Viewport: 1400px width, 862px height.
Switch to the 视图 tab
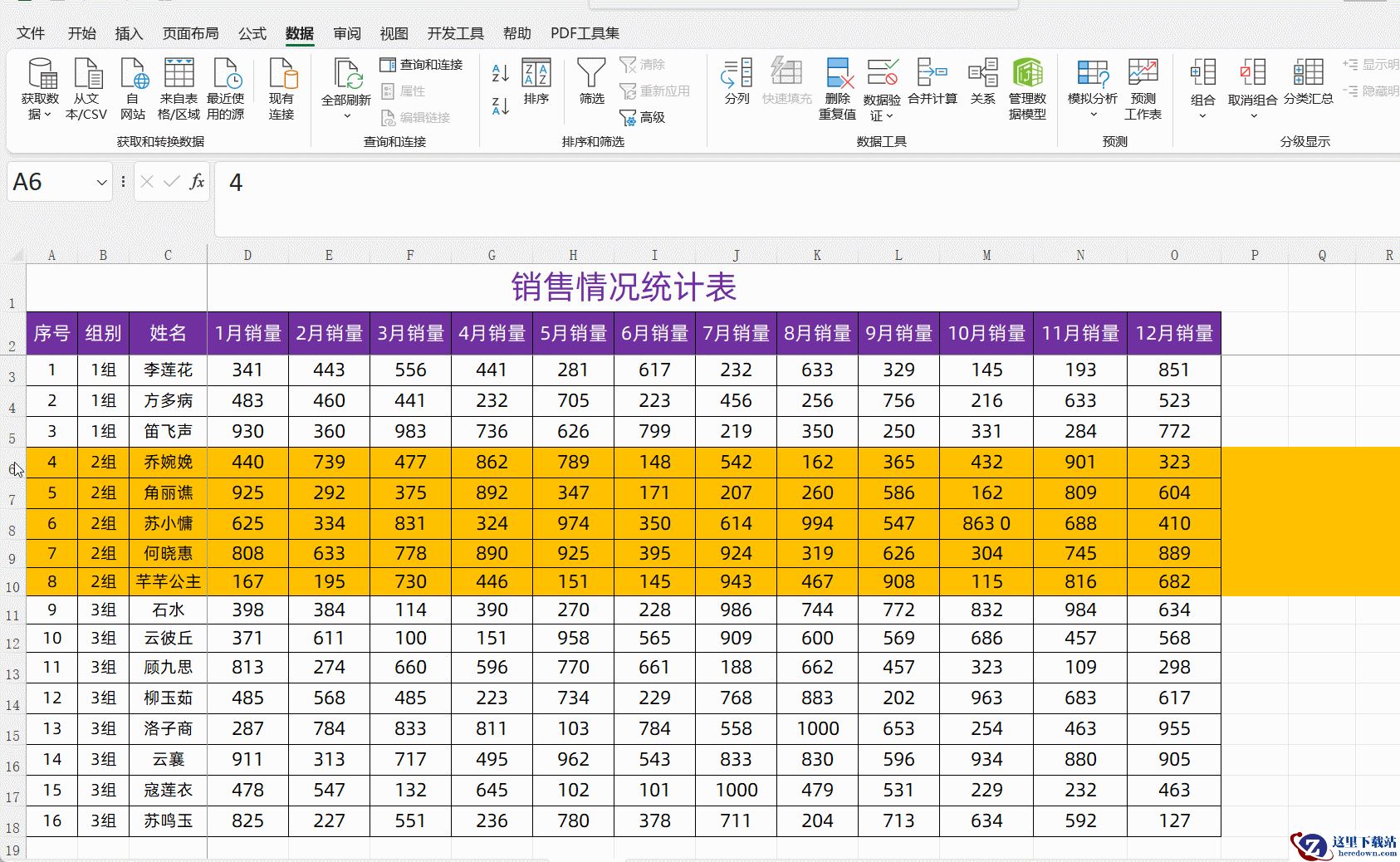pos(394,33)
